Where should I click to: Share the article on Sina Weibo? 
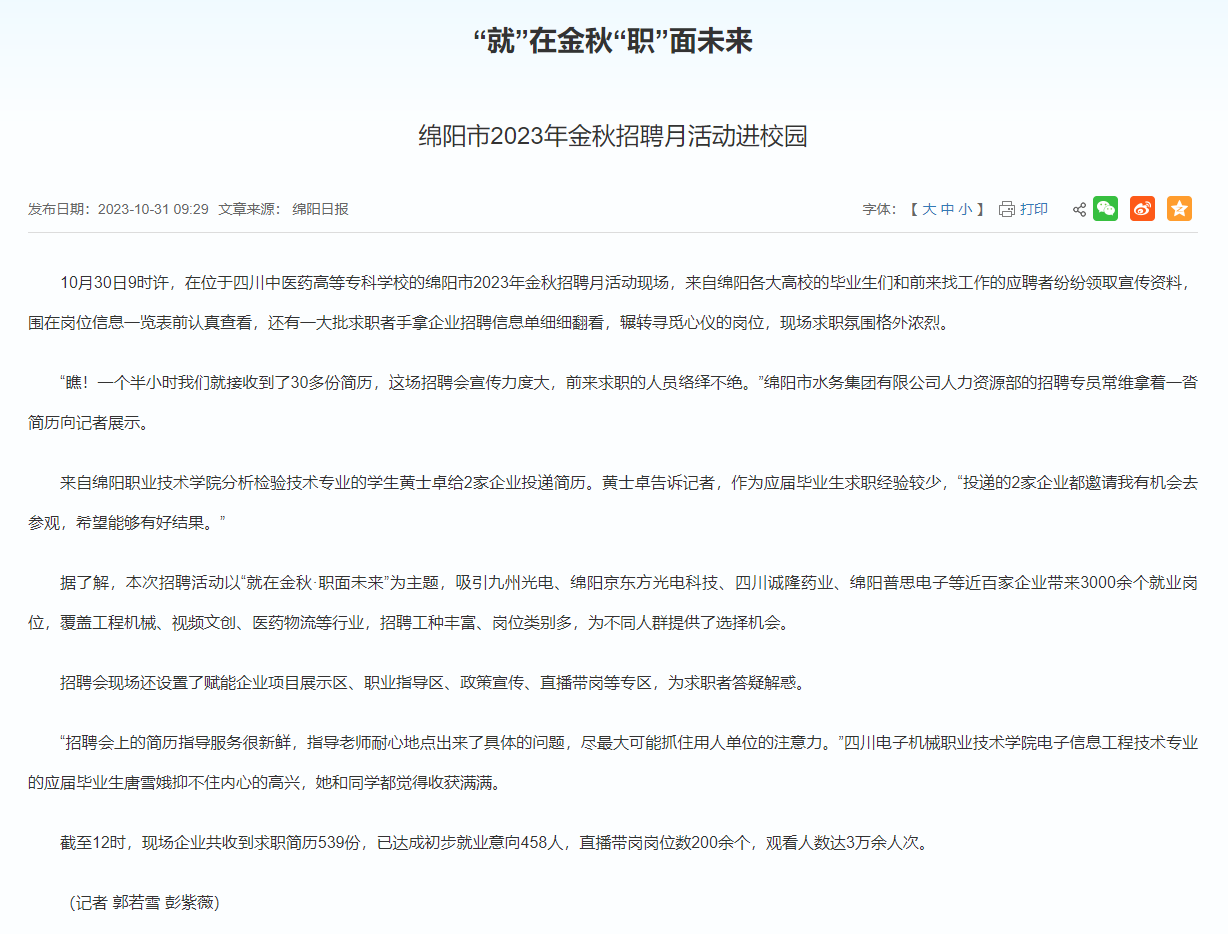tap(1142, 208)
